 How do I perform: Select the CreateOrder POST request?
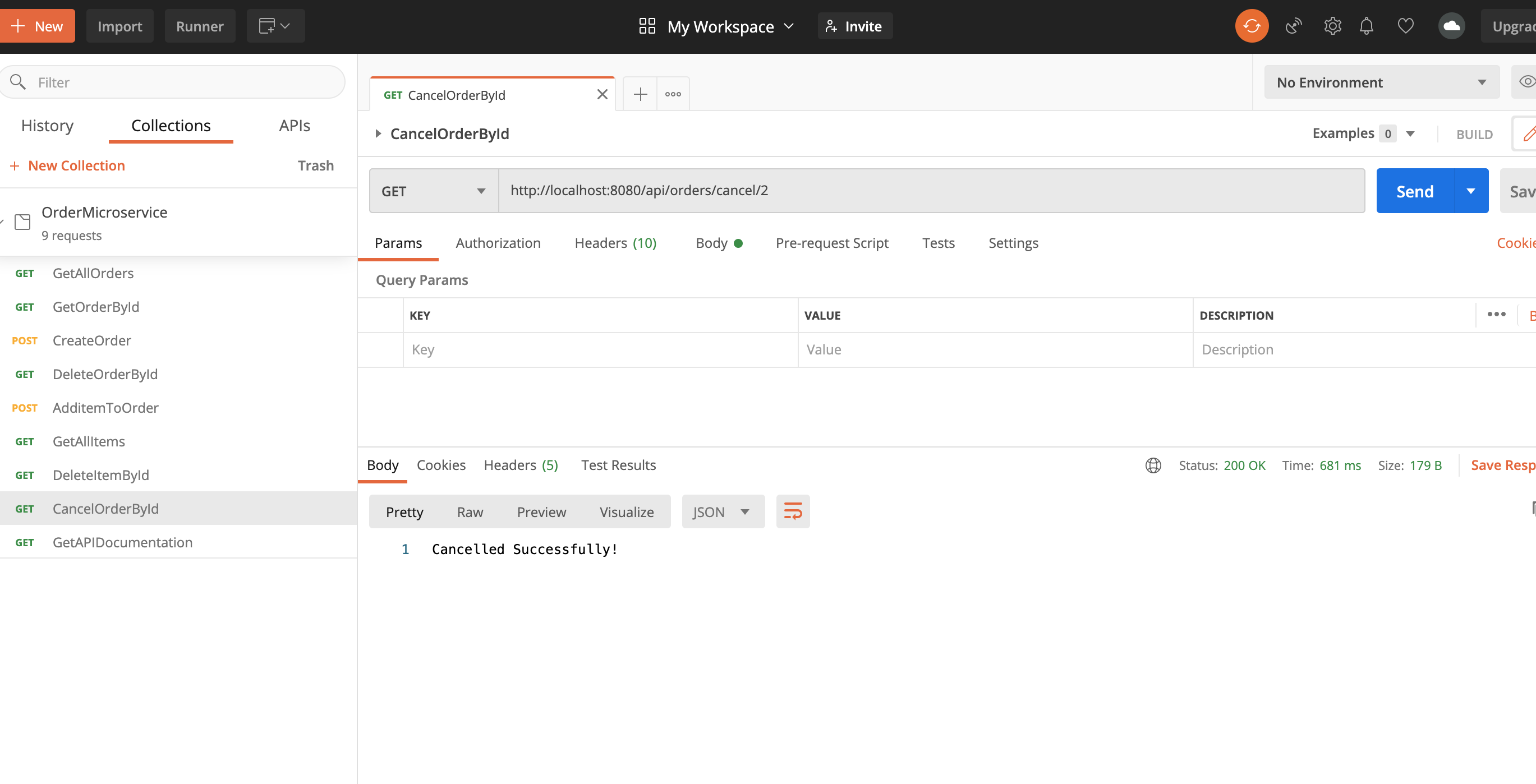(x=91, y=340)
